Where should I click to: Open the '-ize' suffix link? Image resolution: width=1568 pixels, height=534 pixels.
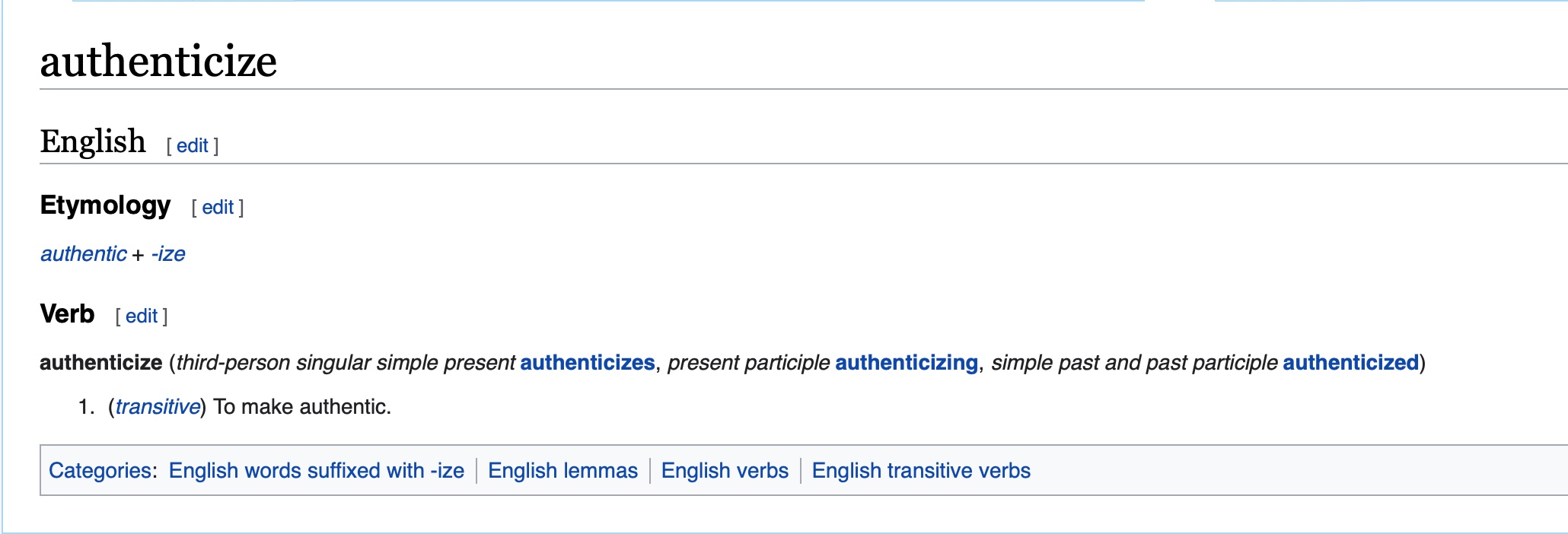[x=168, y=254]
